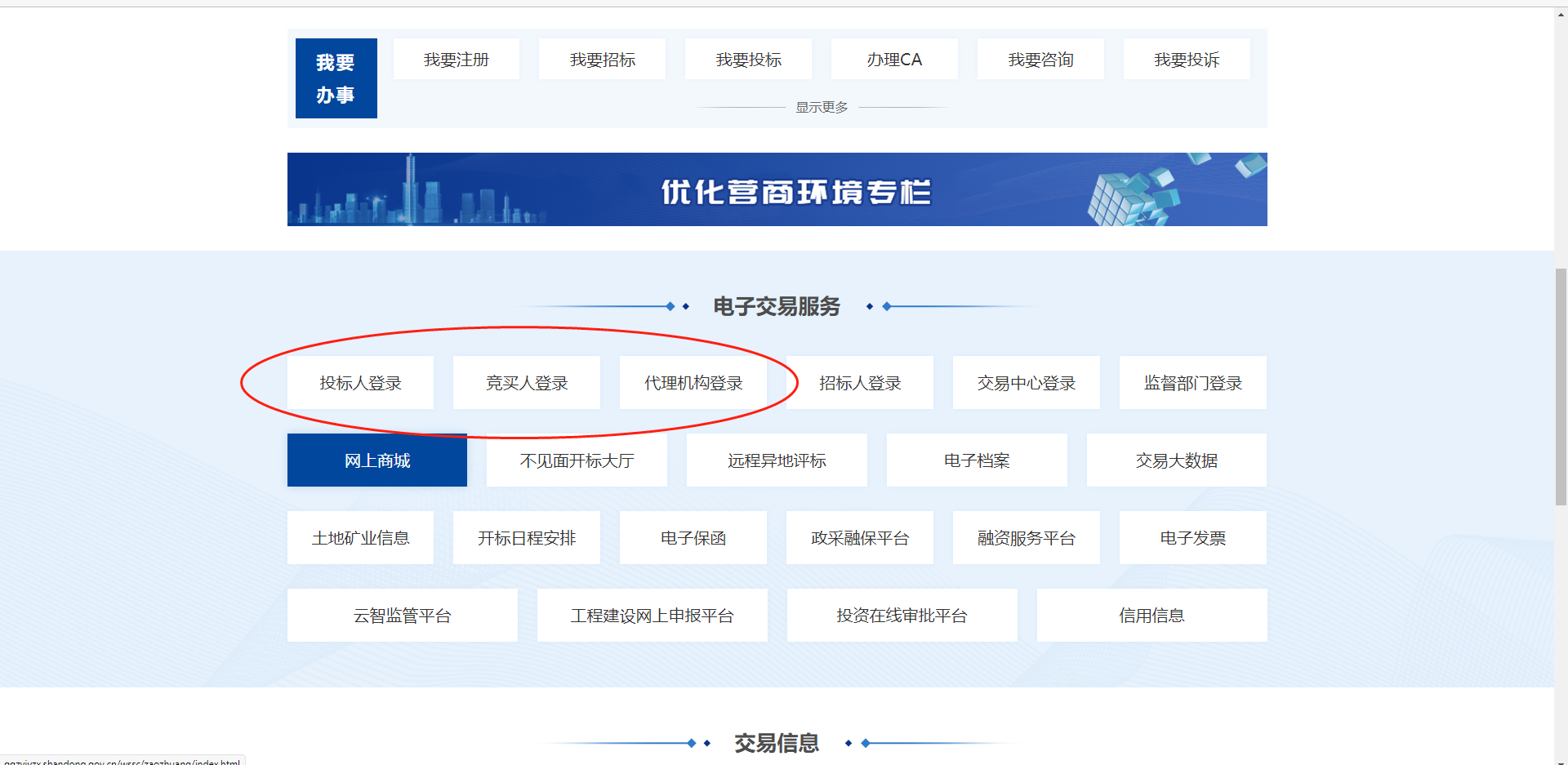Open the 办理CA service
Screen dimensions: 1568x765
tap(894, 59)
